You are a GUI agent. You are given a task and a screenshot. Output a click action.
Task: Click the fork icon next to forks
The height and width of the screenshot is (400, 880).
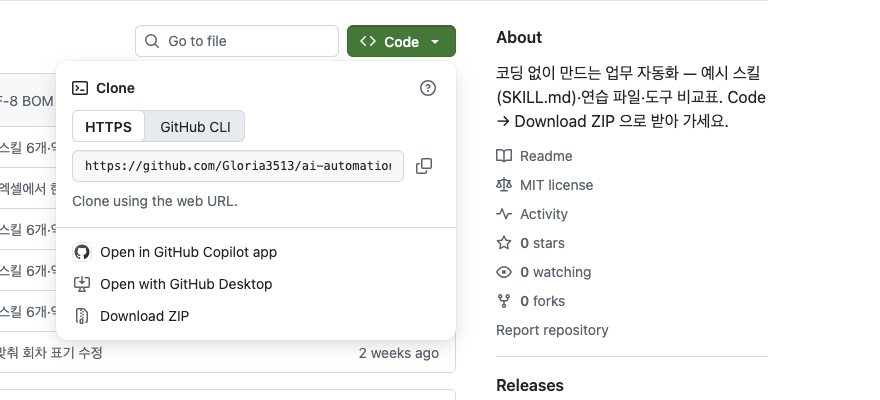pos(504,301)
